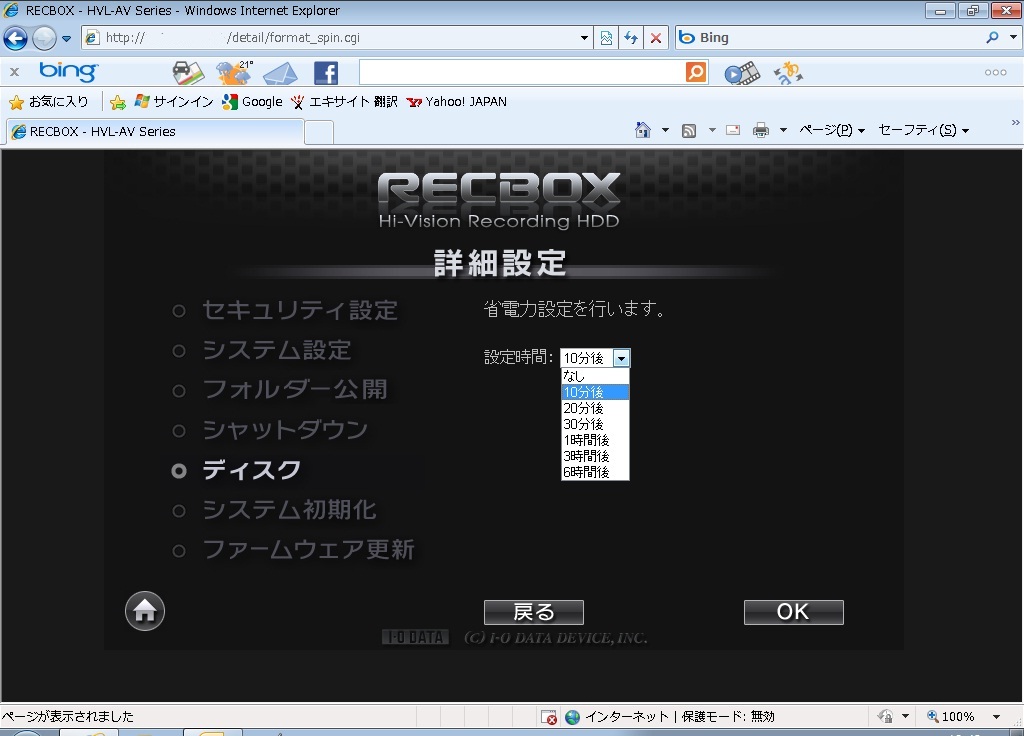Click the Facebook icon in Bing toolbar
1024x736 pixels.
point(326,73)
